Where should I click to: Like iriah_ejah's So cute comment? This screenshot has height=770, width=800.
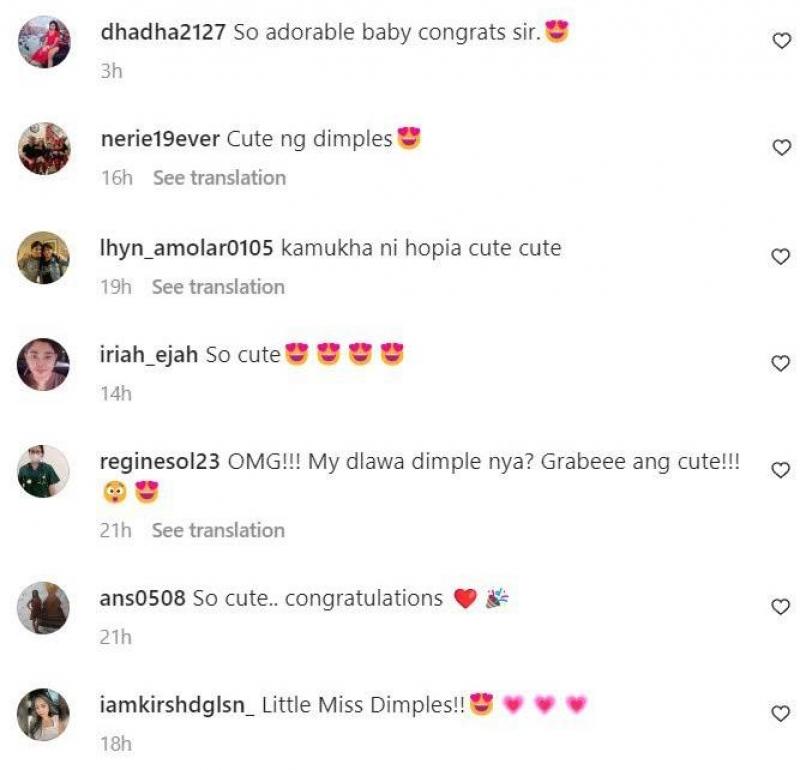click(x=780, y=363)
